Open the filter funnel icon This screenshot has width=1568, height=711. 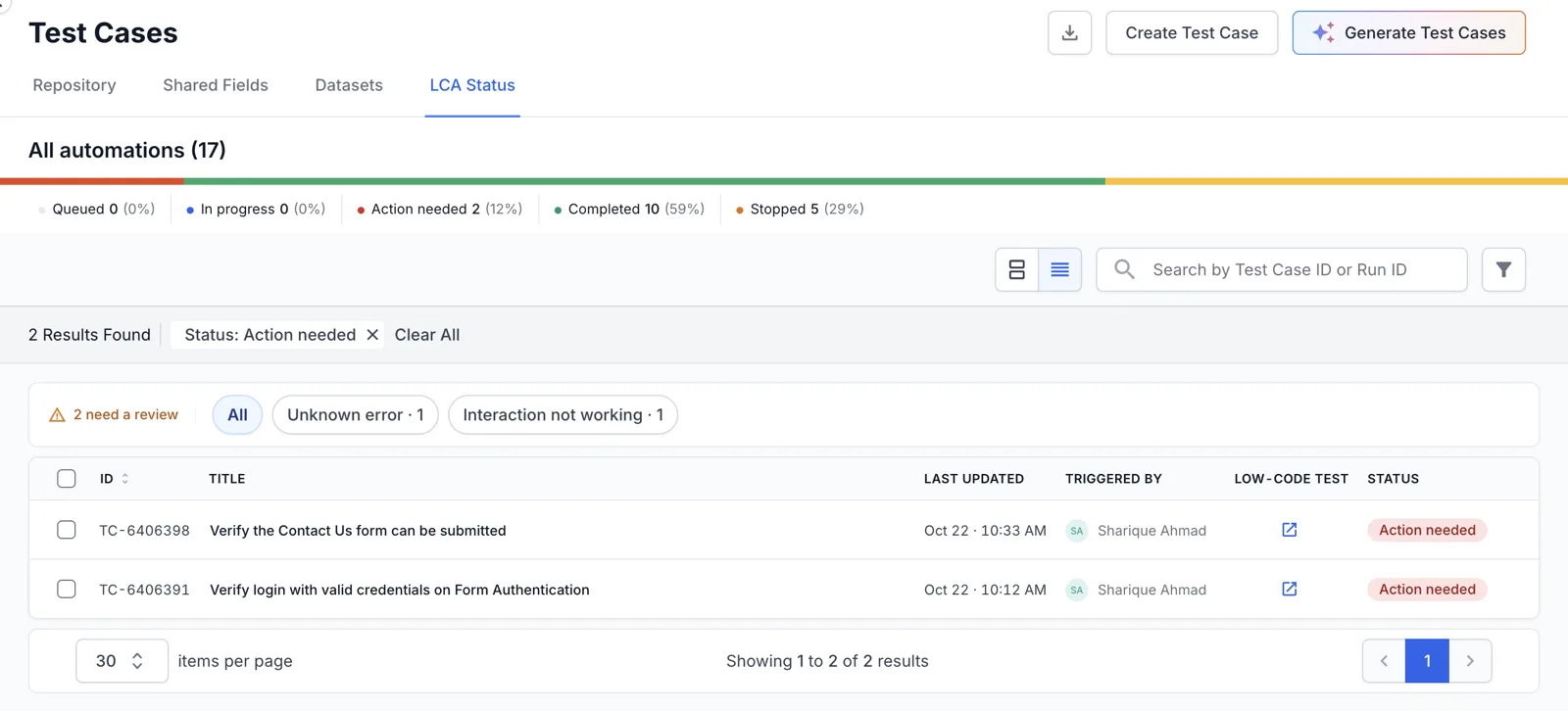[x=1503, y=269]
